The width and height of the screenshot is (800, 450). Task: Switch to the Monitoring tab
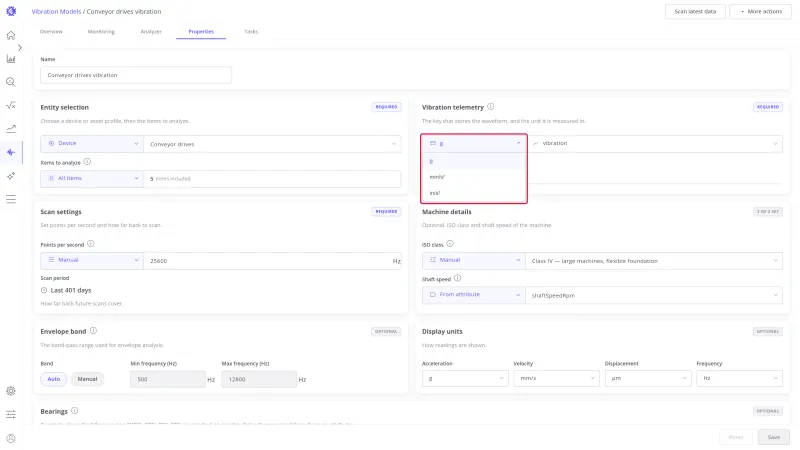pos(101,32)
